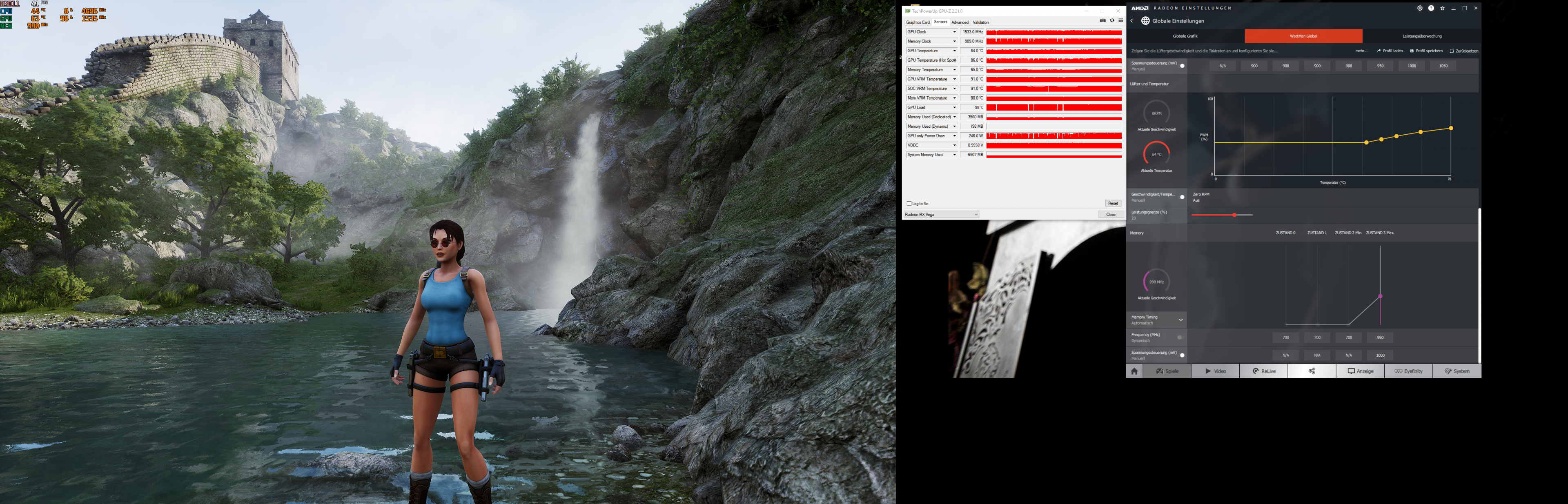
Task: Enable the Log to file checkbox
Action: 909,203
